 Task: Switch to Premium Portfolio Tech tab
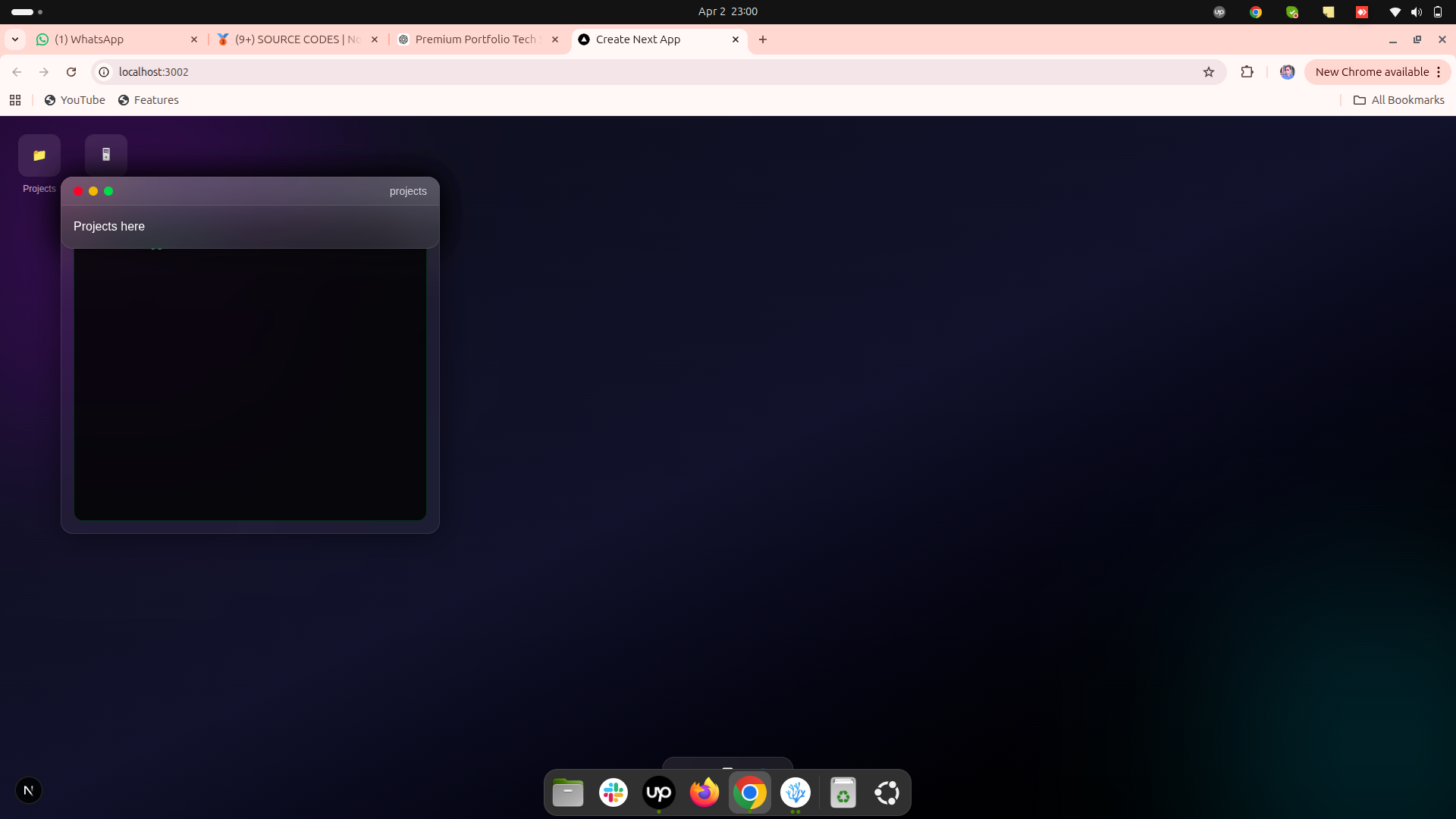tap(474, 39)
